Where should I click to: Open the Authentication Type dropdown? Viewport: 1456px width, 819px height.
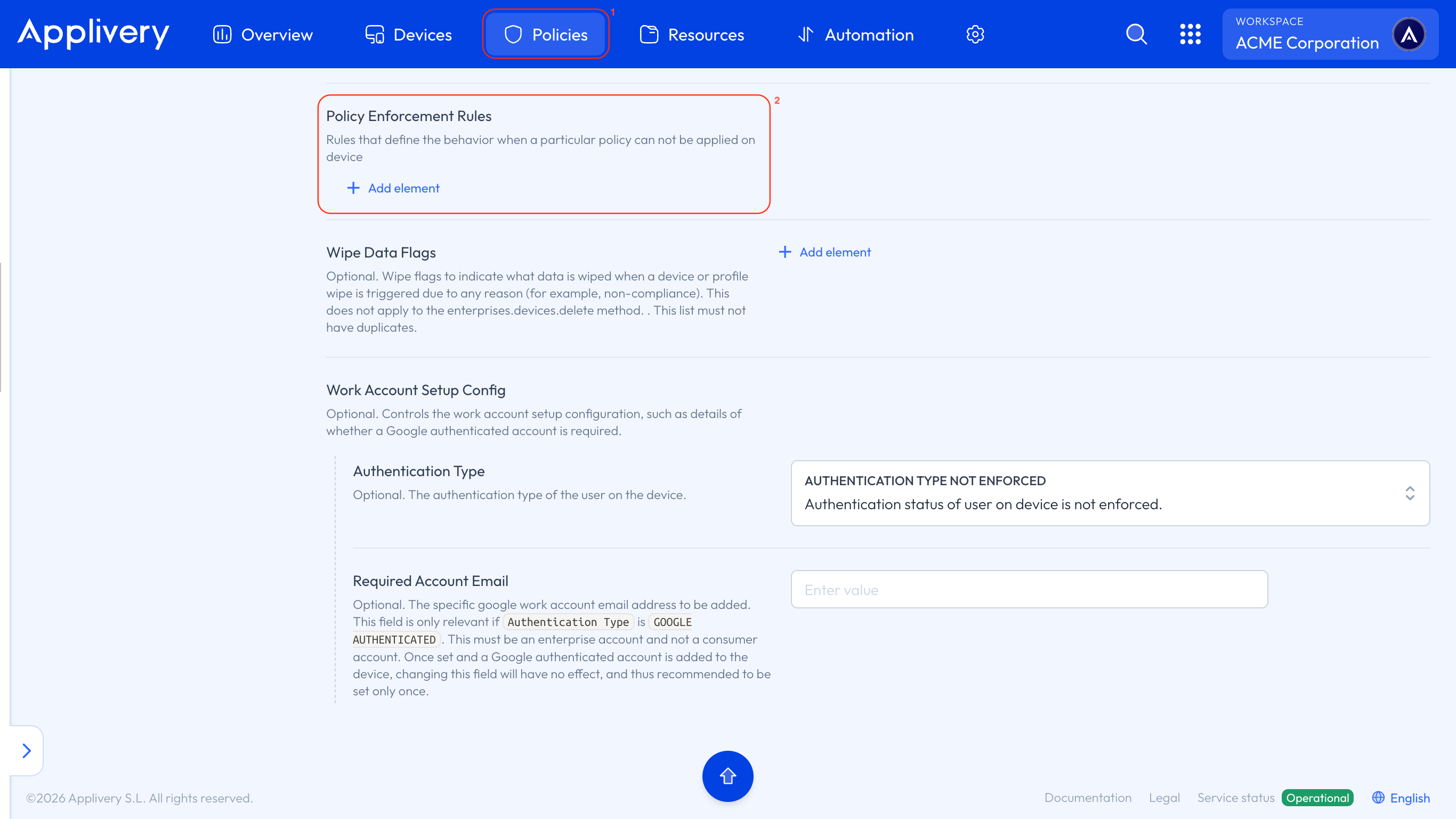pos(1110,493)
